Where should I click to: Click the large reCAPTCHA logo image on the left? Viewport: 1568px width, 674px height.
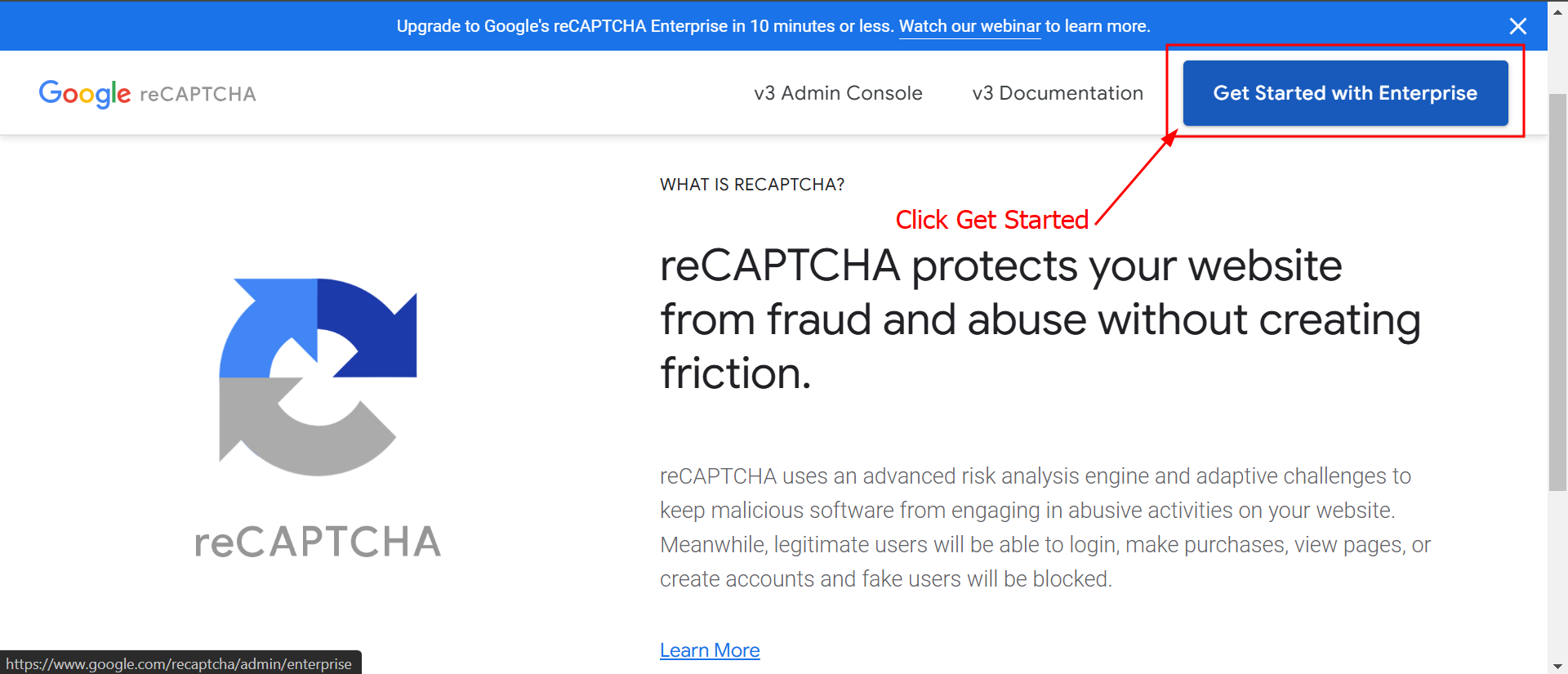pos(317,372)
